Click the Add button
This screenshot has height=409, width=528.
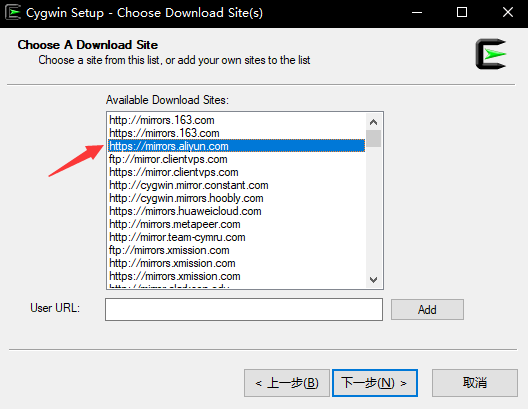[x=427, y=310]
